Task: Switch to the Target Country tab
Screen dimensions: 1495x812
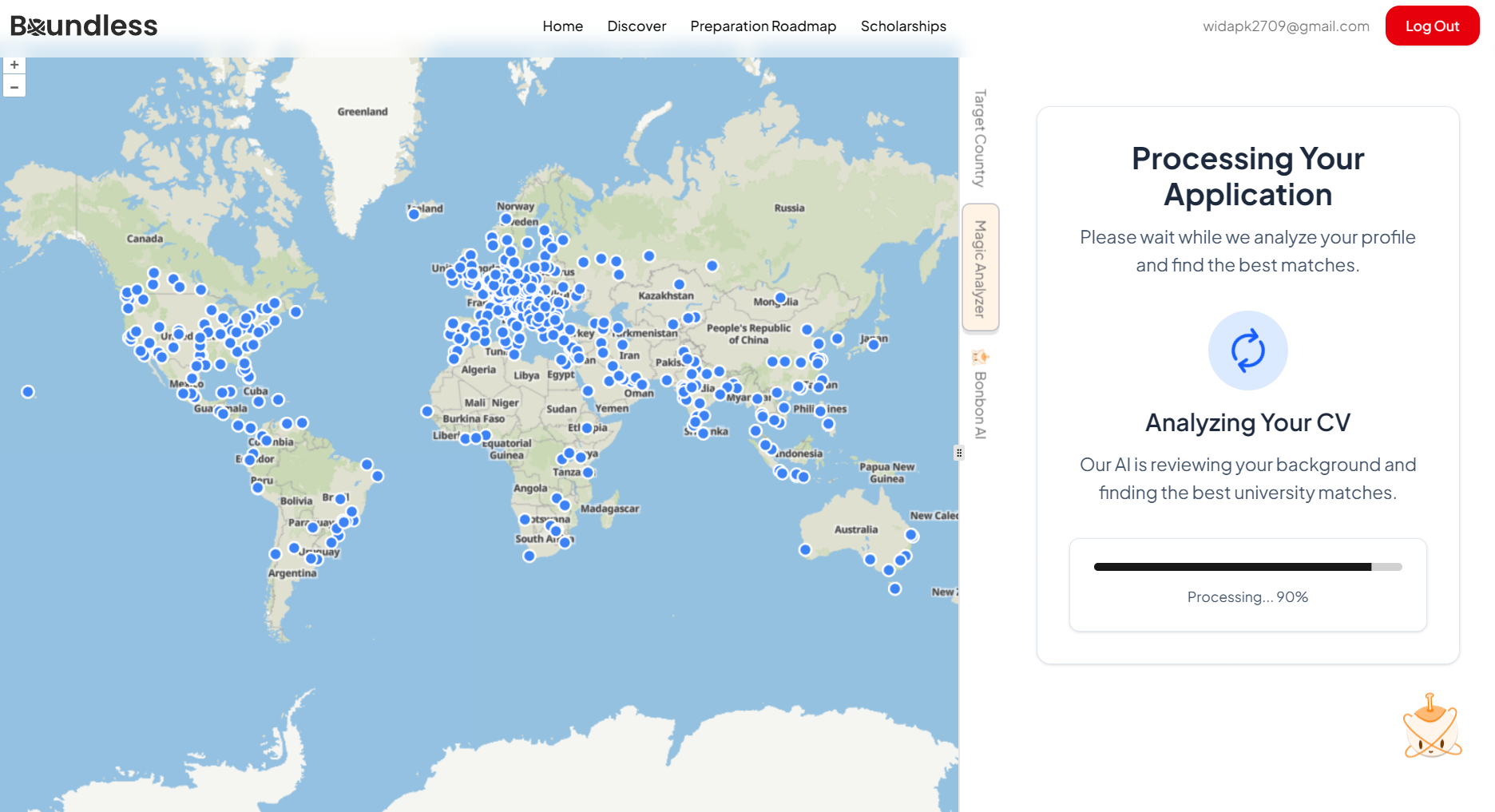Action: pos(980,138)
